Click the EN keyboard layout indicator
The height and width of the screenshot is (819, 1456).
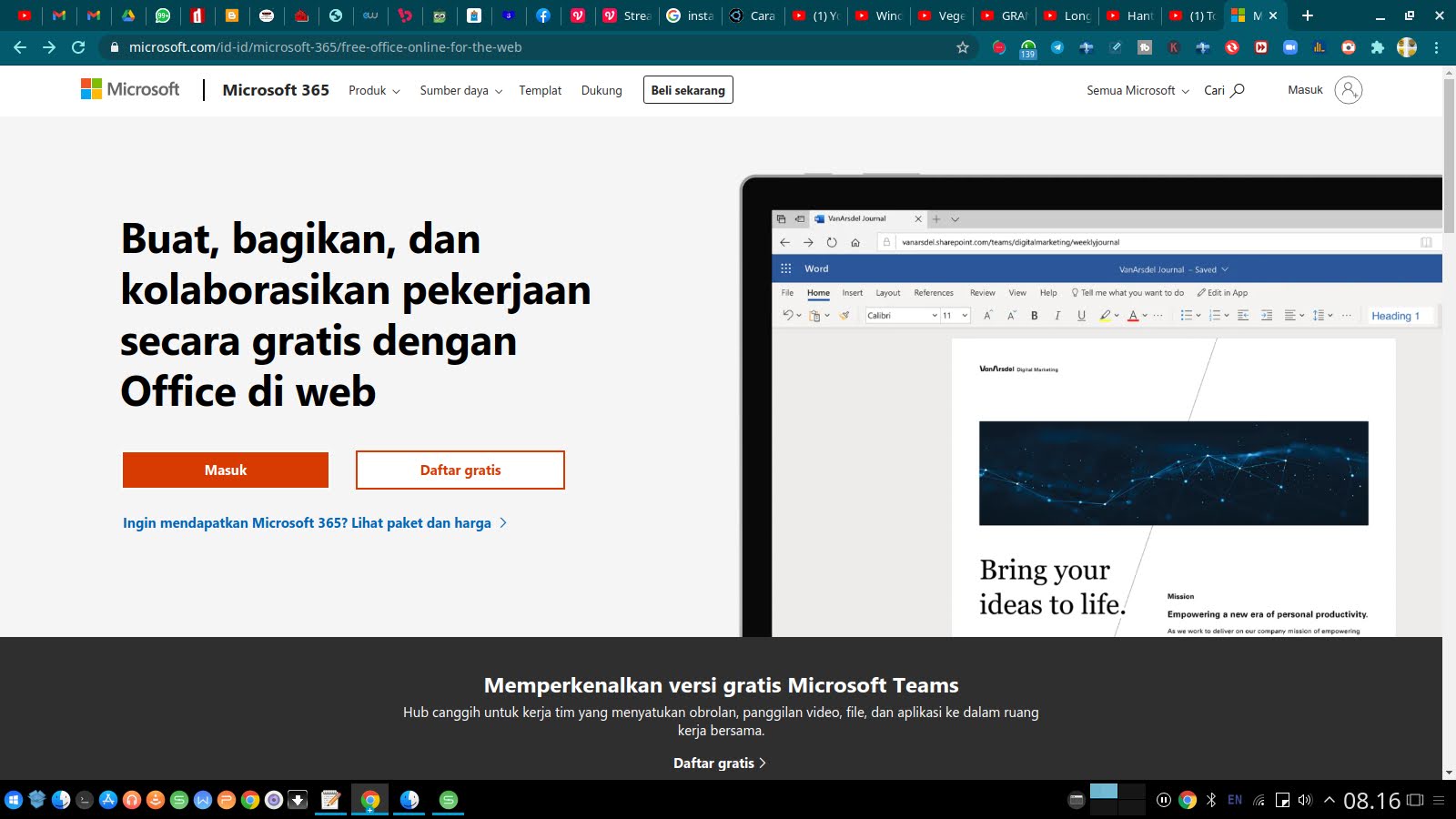click(x=1235, y=800)
